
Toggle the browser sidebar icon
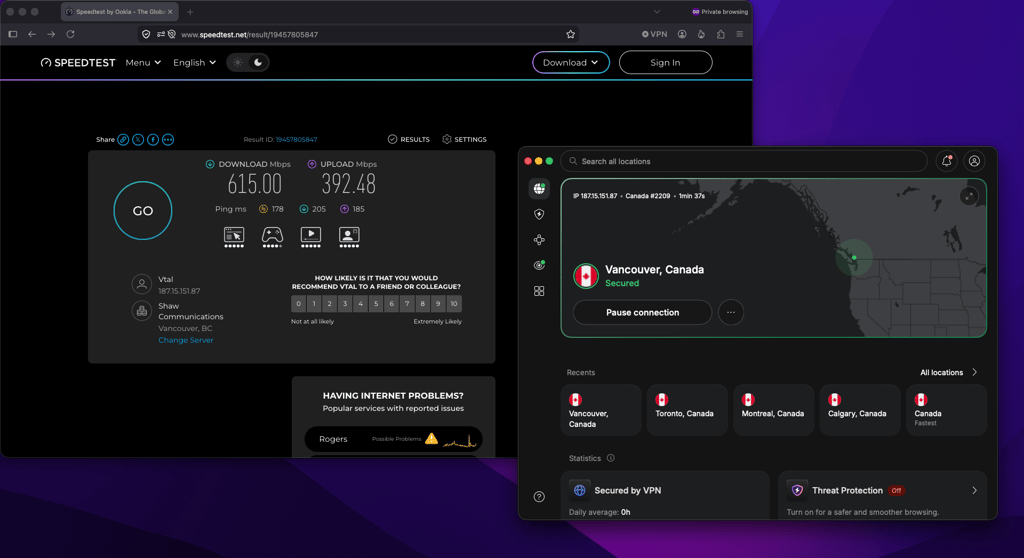point(12,34)
